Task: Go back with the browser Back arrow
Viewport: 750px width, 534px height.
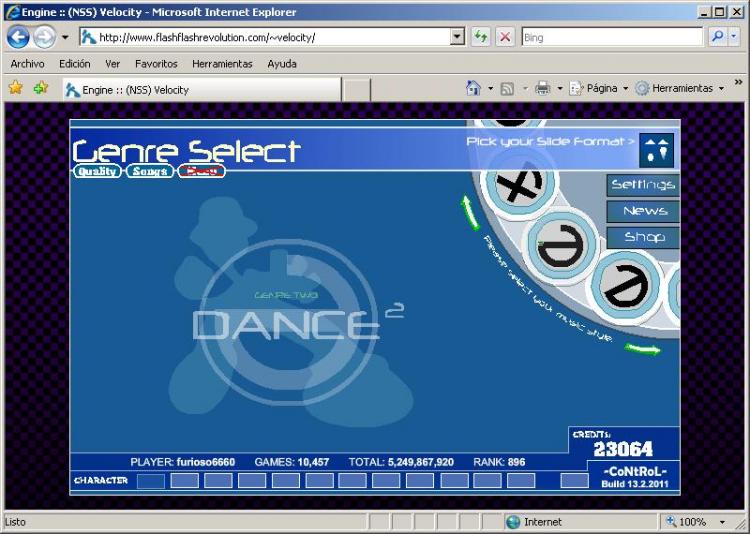Action: pyautogui.click(x=18, y=37)
